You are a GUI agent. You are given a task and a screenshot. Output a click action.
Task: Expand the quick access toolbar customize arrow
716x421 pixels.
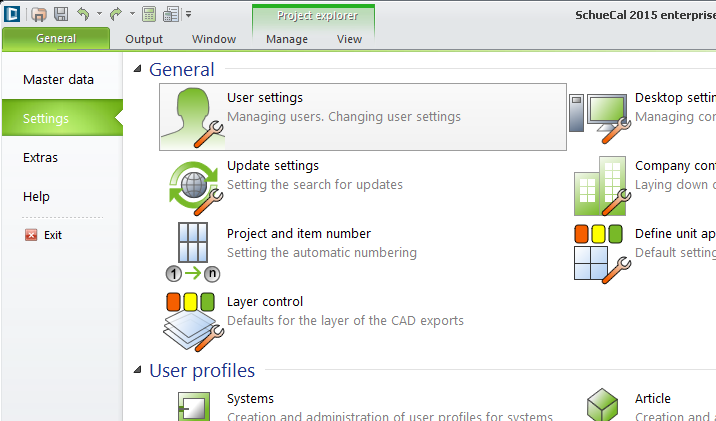[189, 15]
